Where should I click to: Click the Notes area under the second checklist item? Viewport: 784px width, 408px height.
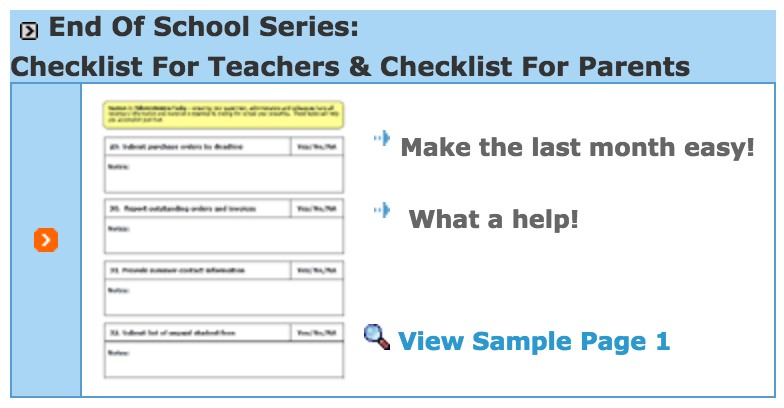[224, 236]
